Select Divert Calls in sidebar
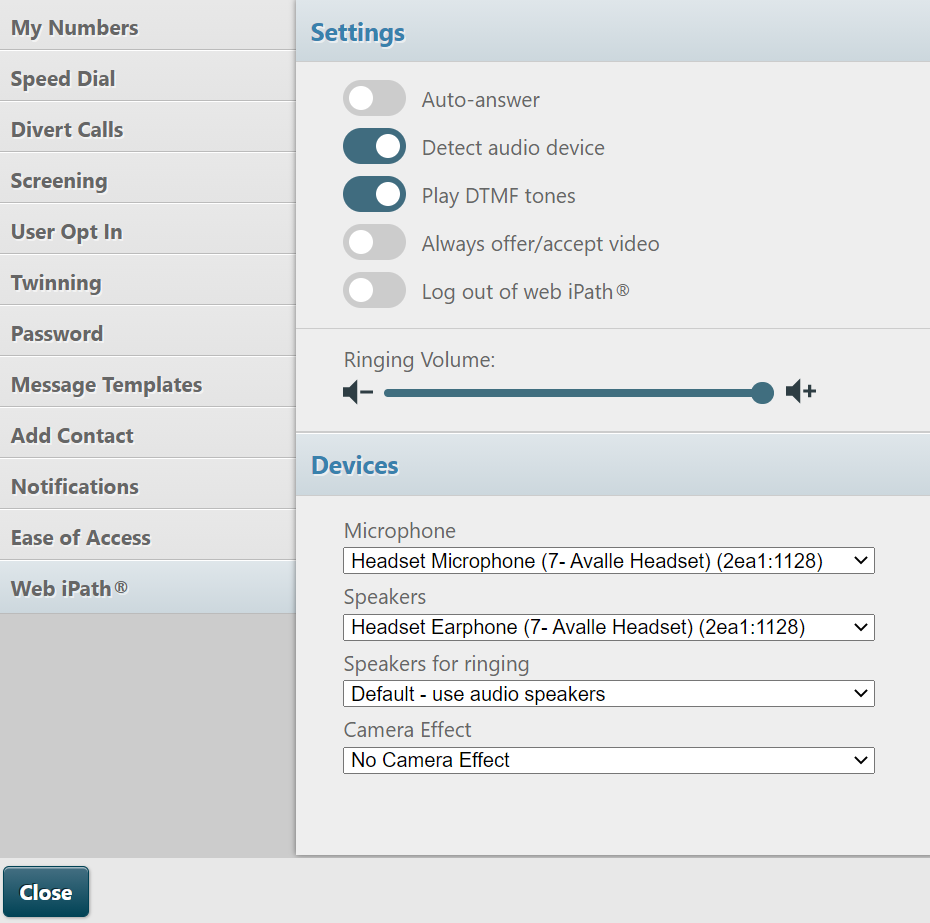 [x=148, y=128]
